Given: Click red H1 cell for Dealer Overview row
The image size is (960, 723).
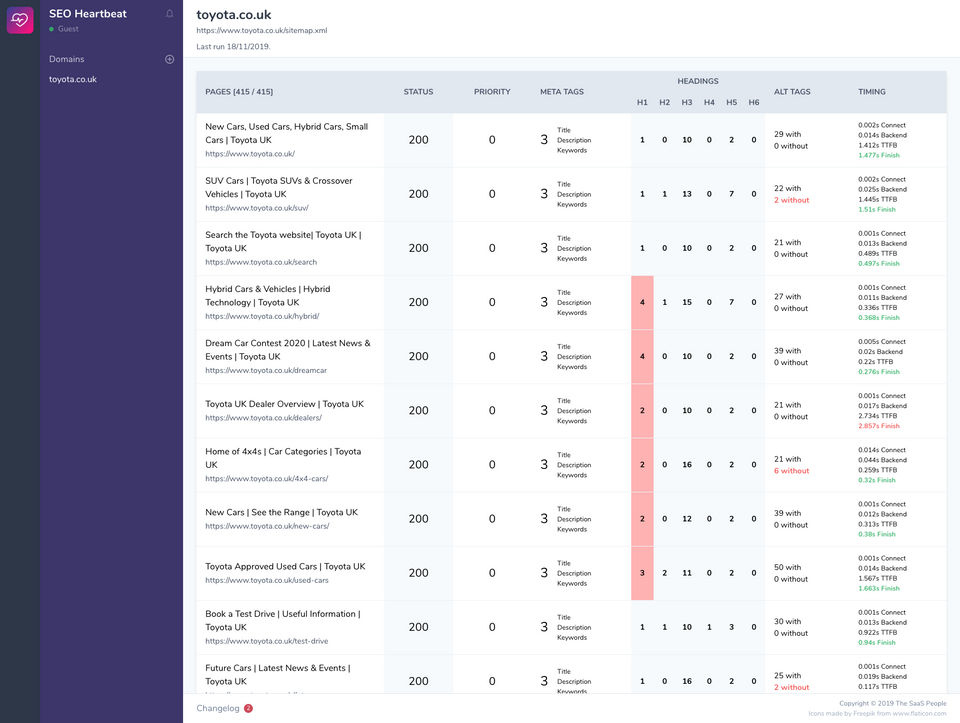Looking at the screenshot, I should point(642,411).
